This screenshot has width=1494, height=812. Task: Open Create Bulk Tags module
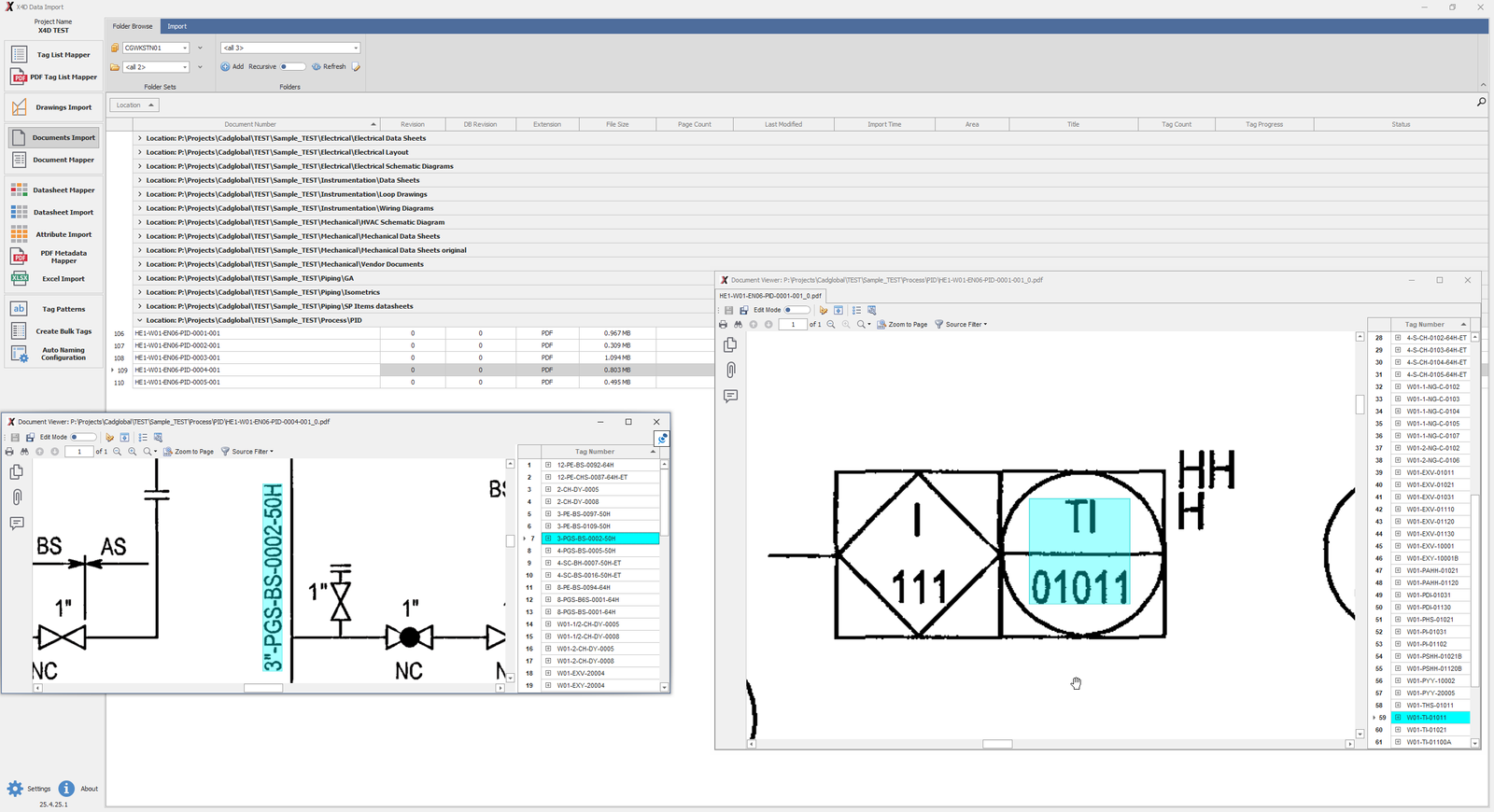point(53,331)
